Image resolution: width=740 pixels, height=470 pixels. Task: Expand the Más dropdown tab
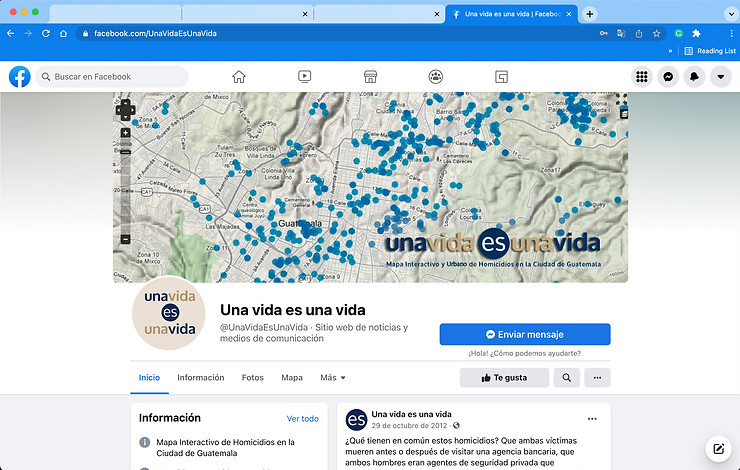(333, 378)
